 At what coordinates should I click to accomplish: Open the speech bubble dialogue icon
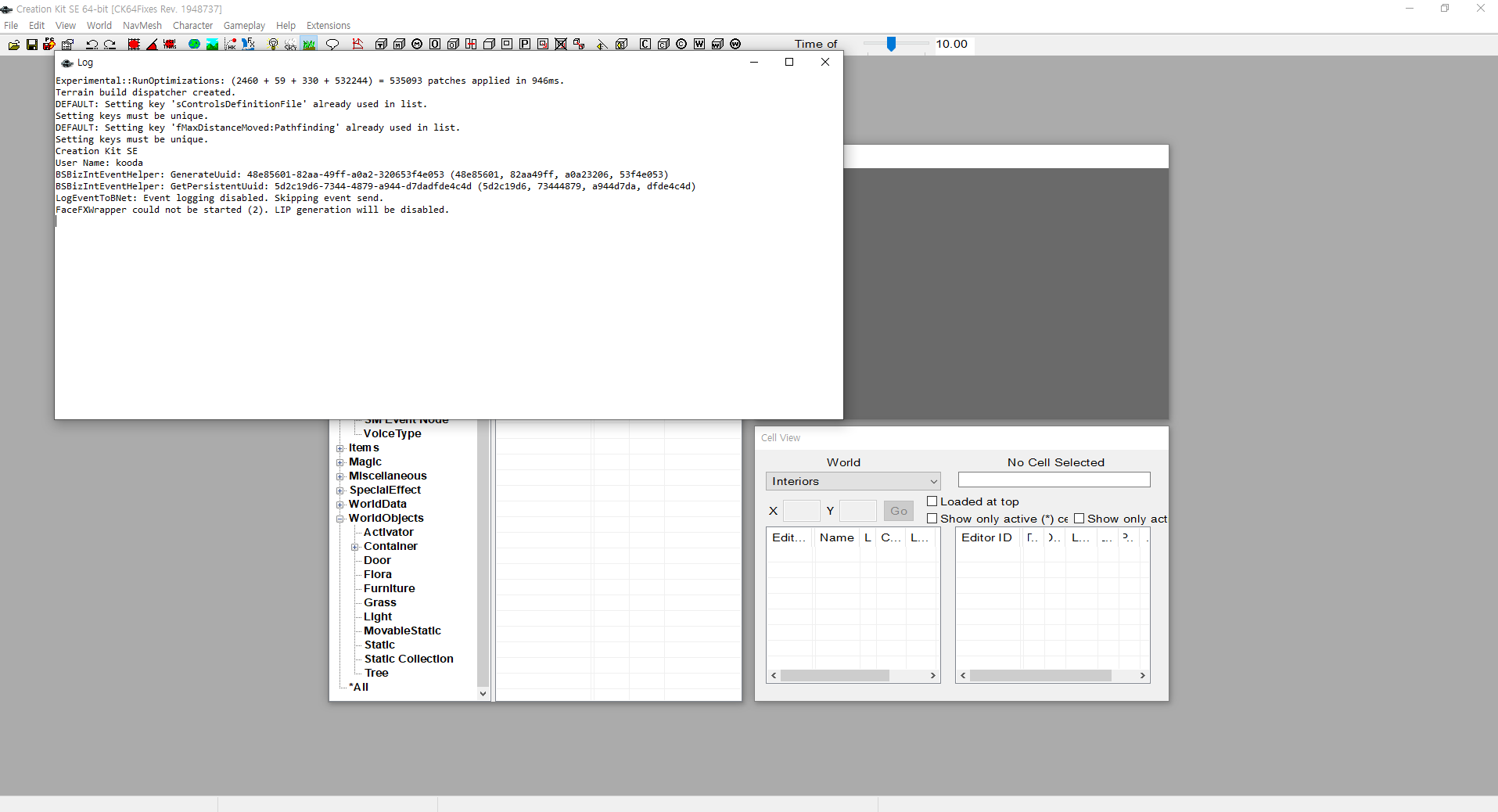point(332,45)
